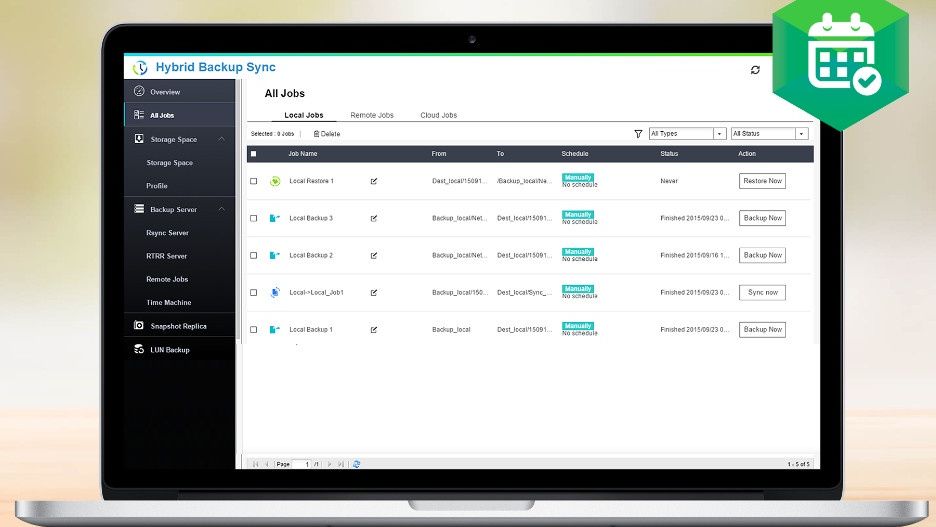Screen dimensions: 936x527
Task: Open the All Status dropdown
Action: (770, 134)
